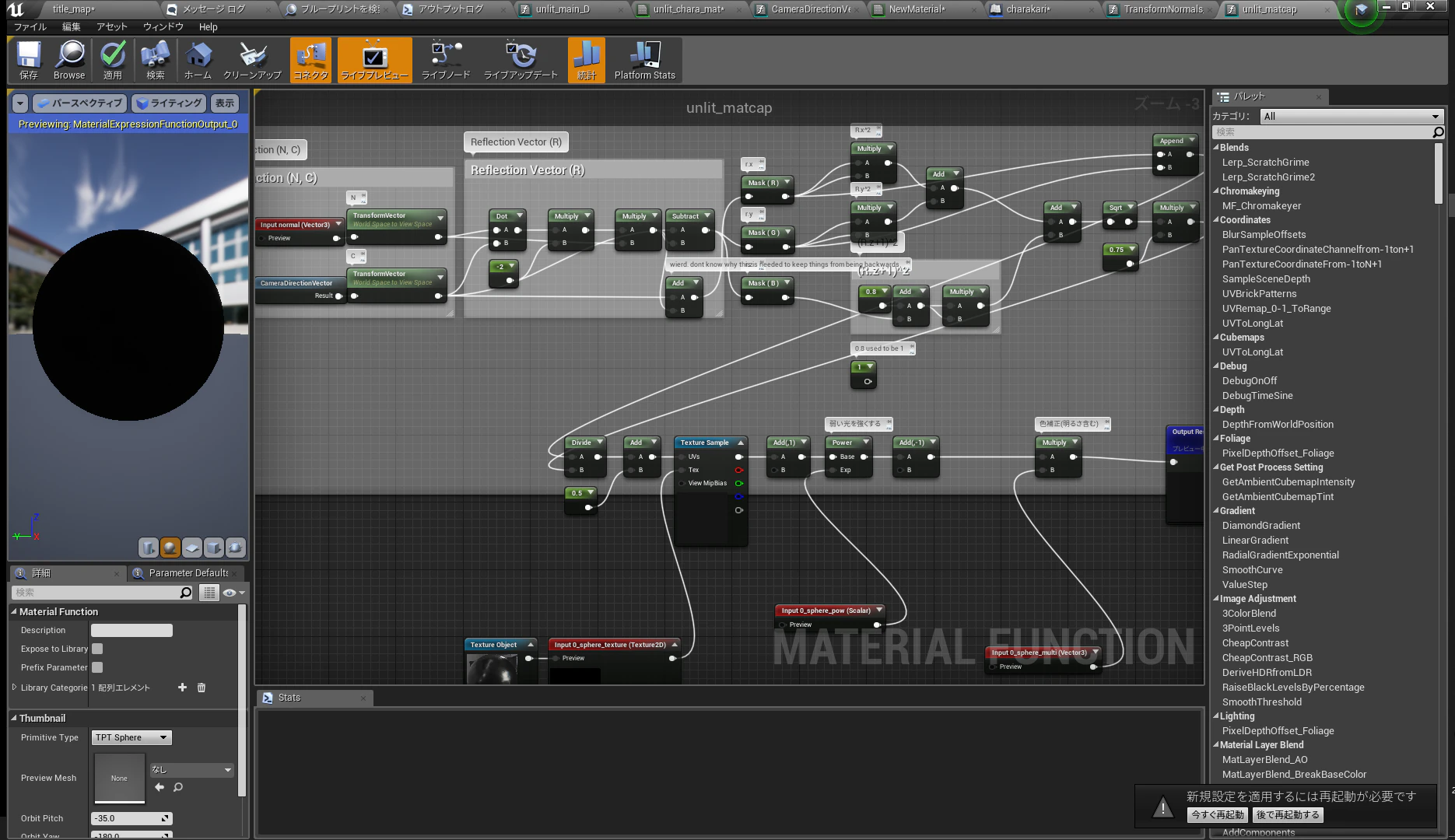Open the palette category All dropdown

[1352, 116]
